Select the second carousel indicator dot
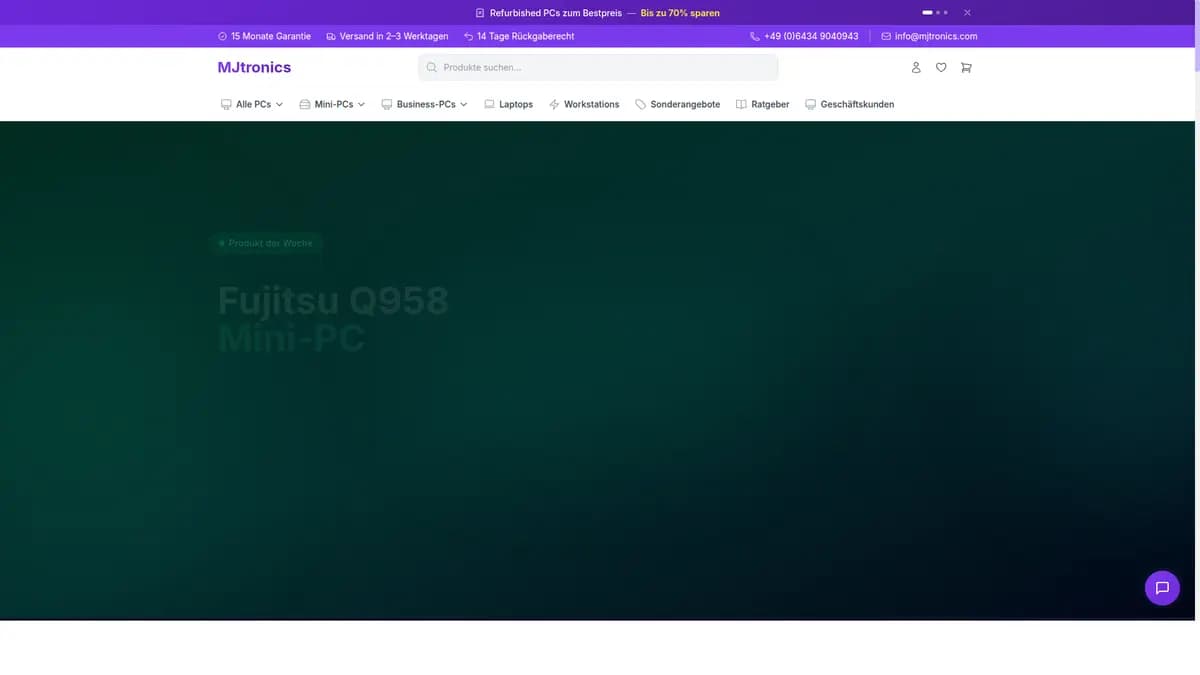1200x675 pixels. click(x=938, y=12)
